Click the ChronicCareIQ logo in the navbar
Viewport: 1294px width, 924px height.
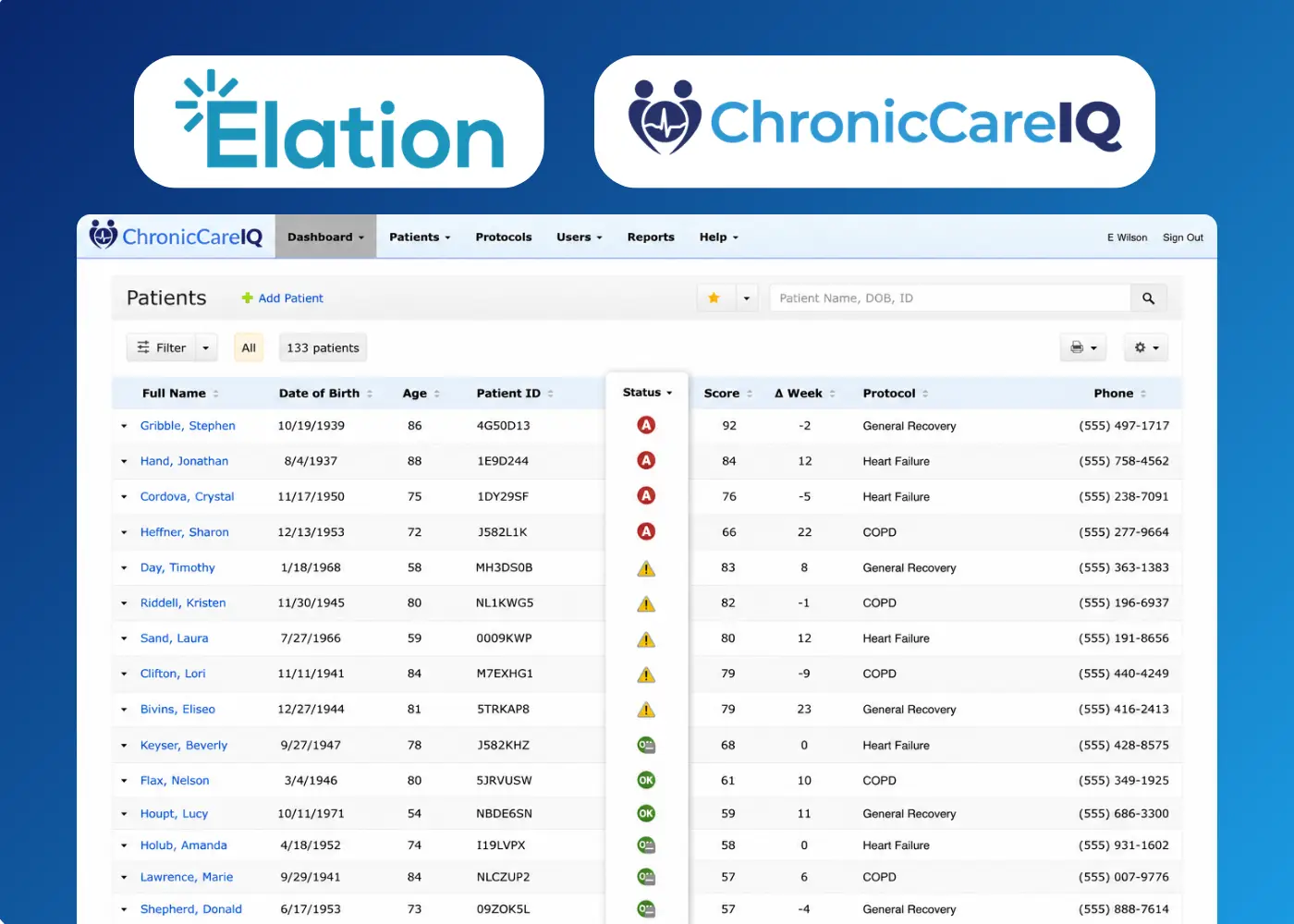(x=177, y=237)
